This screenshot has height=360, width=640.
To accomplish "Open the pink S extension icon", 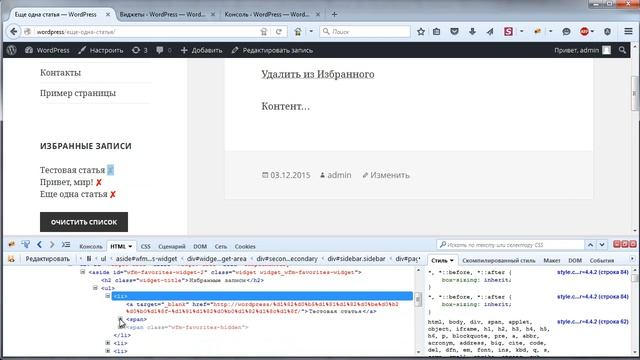I will click(x=508, y=31).
